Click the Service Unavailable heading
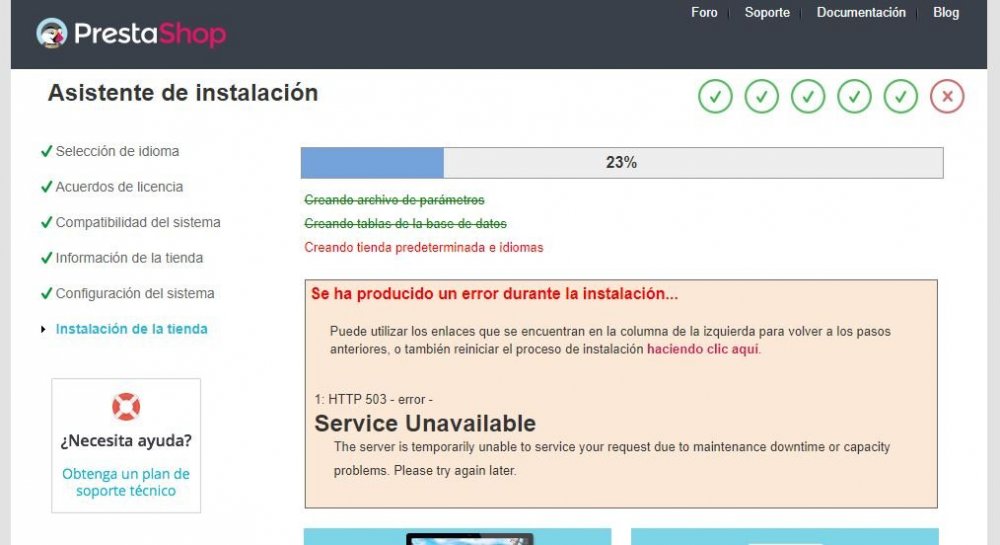 pyautogui.click(x=425, y=423)
